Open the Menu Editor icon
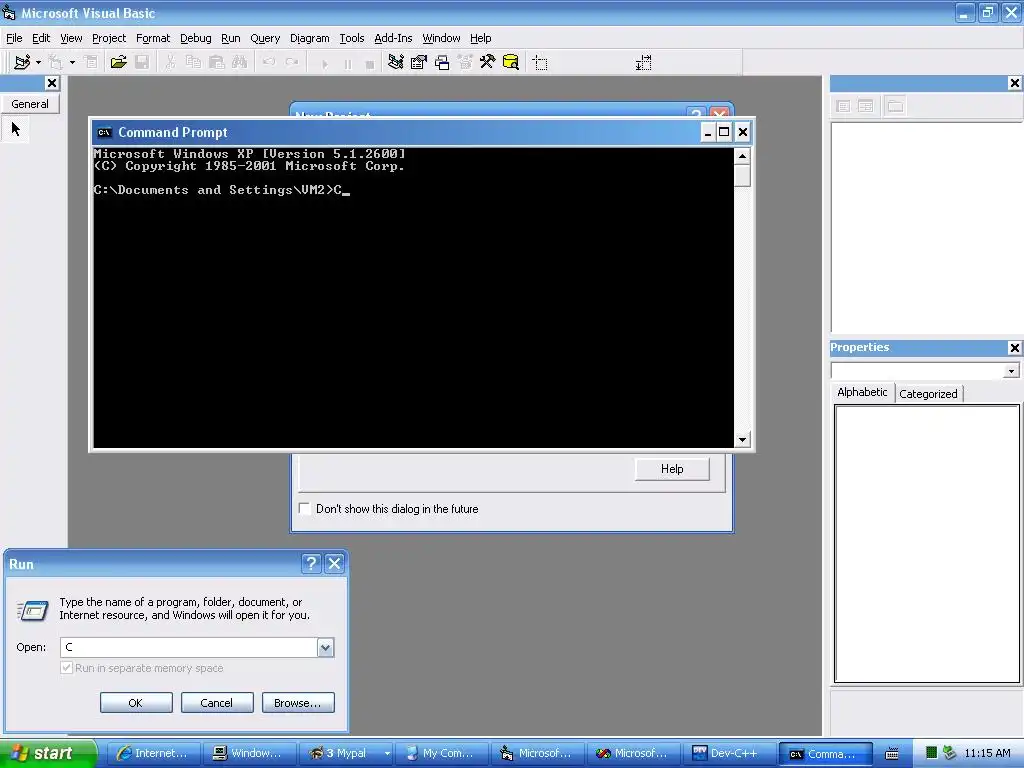Screen dimensions: 1024x768 click(x=91, y=63)
